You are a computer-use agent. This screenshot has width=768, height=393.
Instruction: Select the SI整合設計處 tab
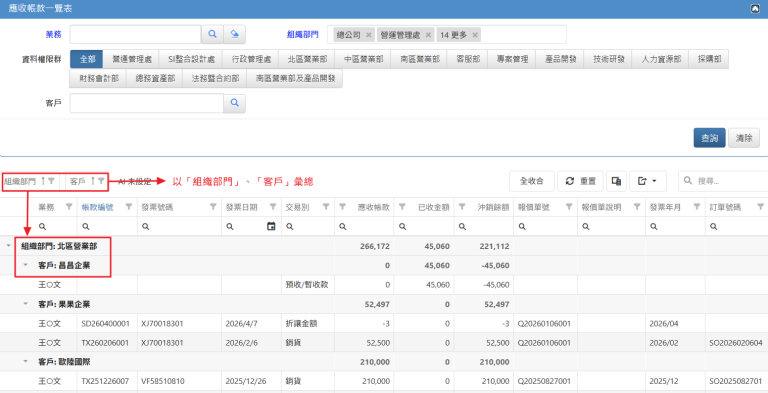point(191,59)
